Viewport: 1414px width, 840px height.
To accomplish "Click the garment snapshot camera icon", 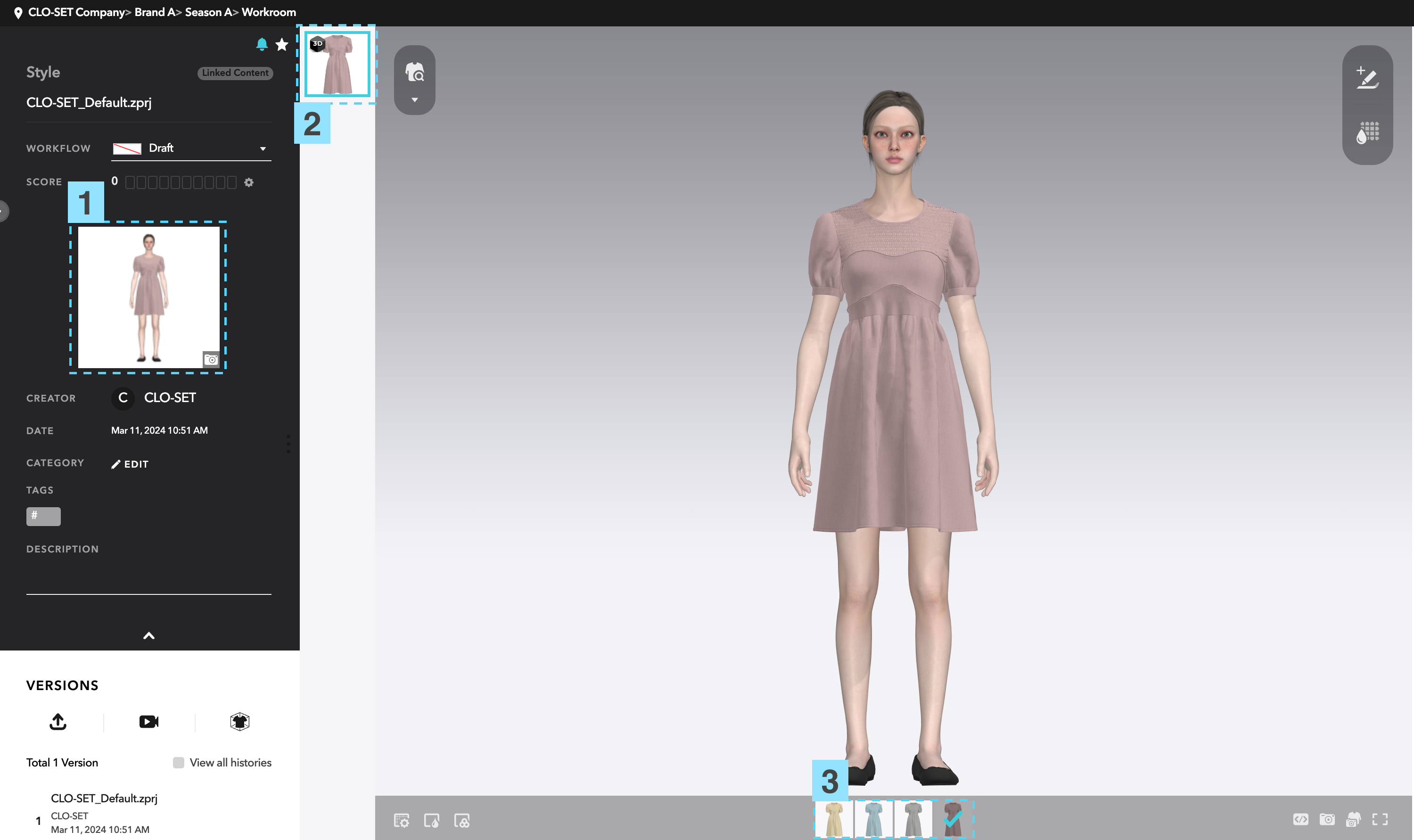I will [x=1354, y=819].
